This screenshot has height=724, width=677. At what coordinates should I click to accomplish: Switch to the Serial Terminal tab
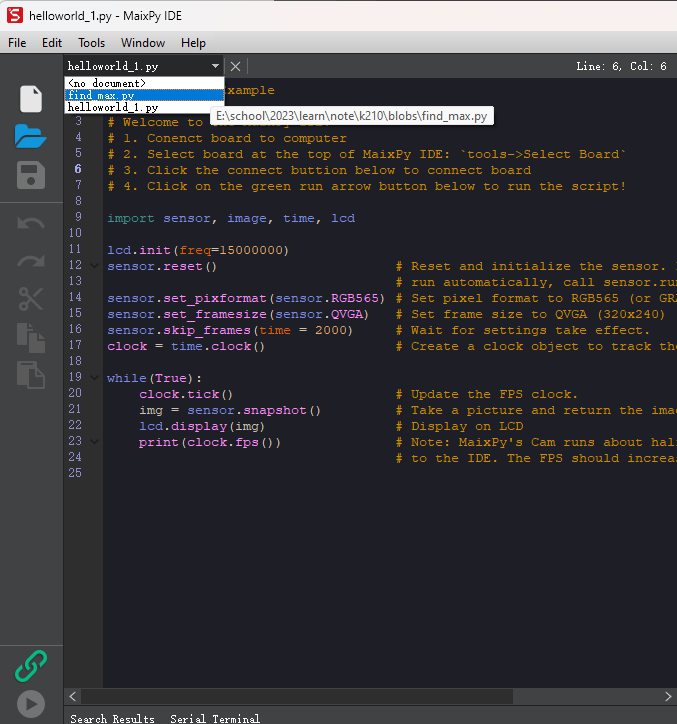coord(215,718)
